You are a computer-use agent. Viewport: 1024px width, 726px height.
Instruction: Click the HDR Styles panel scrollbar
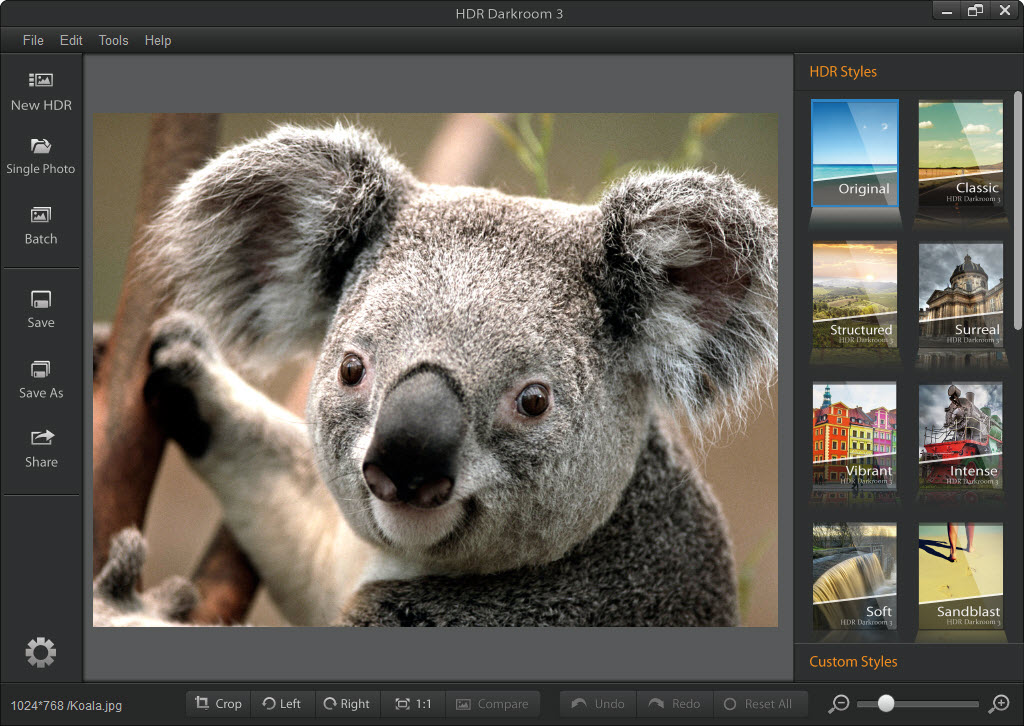1017,210
